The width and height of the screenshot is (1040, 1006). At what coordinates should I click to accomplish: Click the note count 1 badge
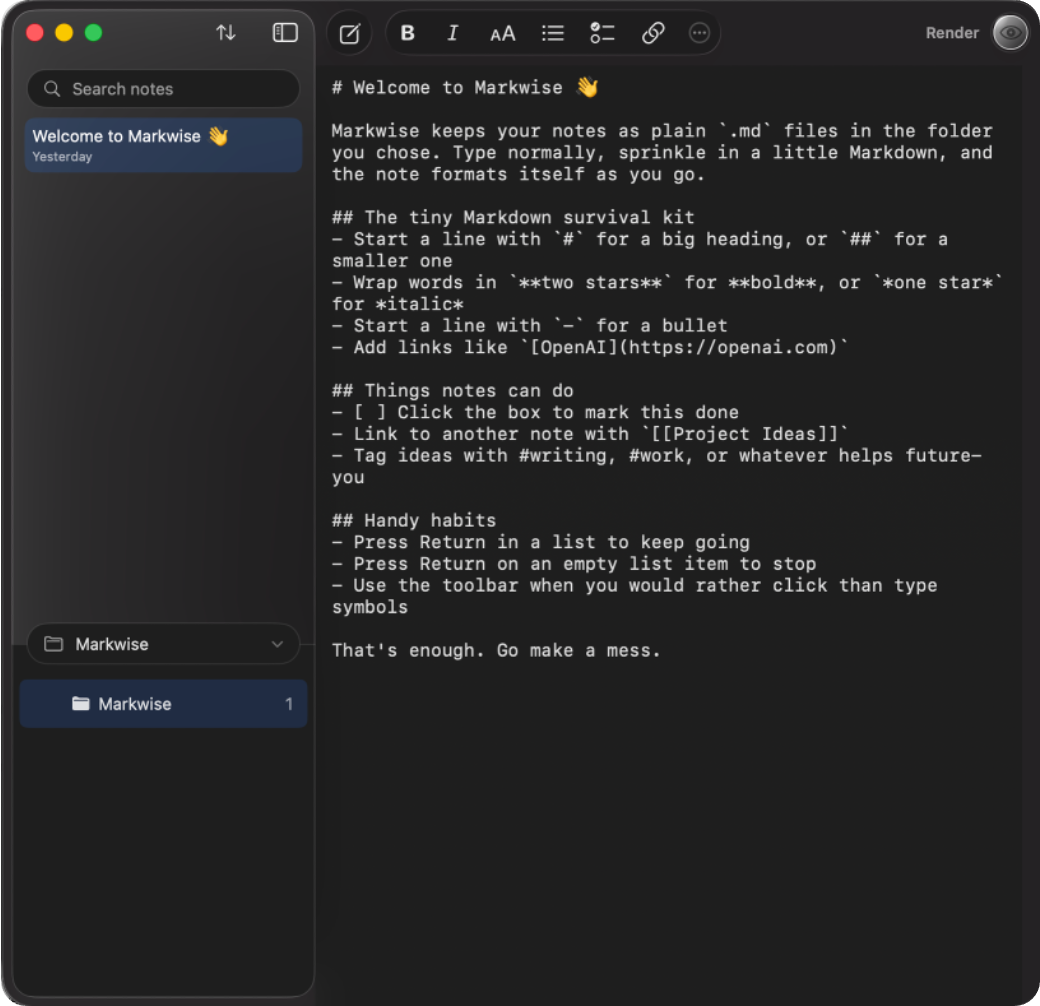point(289,704)
